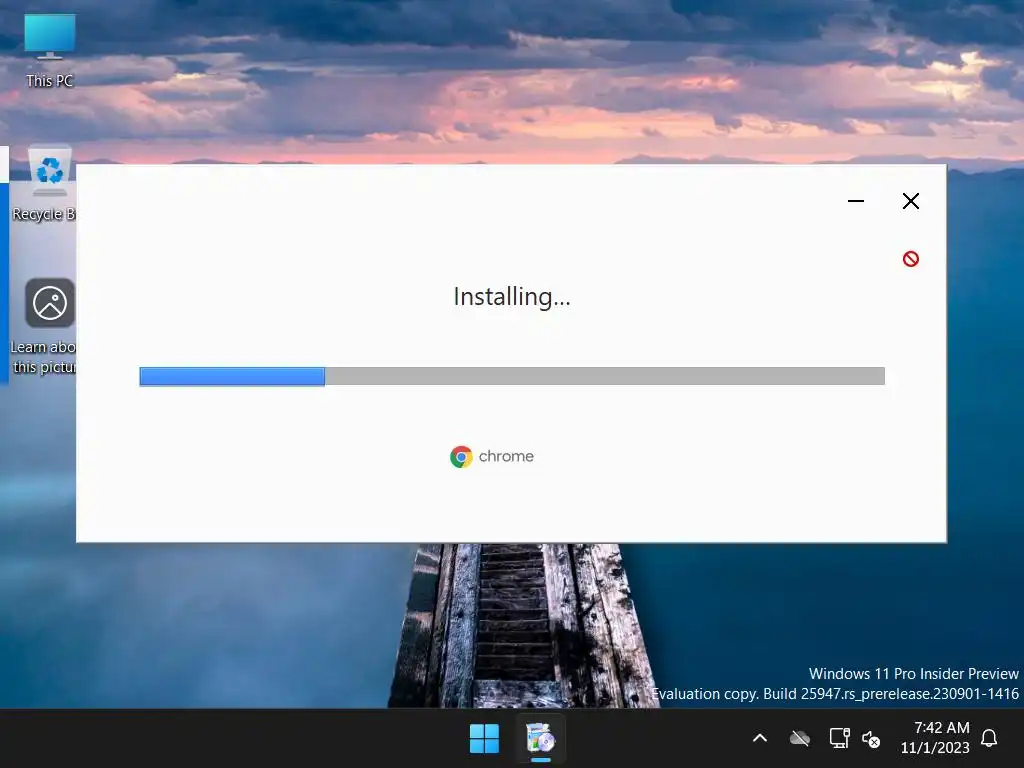Click the "Installing..." status text
The height and width of the screenshot is (768, 1024).
pos(512,296)
